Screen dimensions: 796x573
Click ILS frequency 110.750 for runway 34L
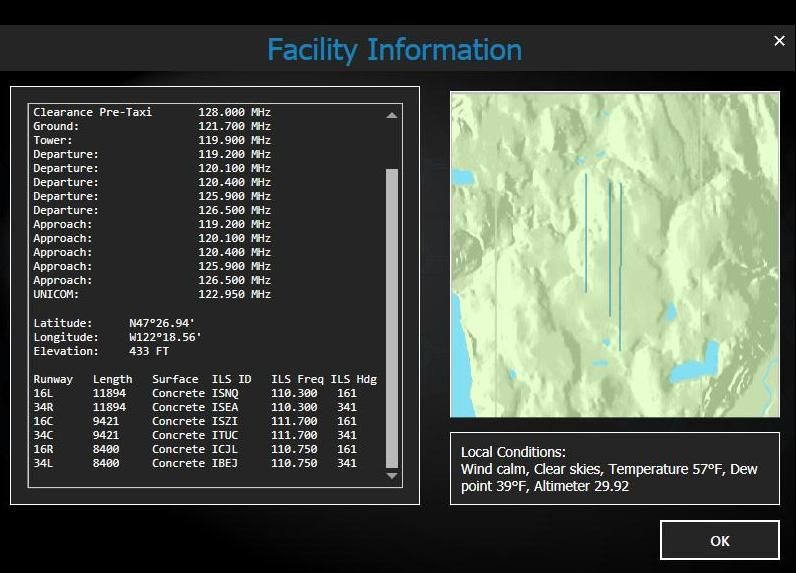point(294,463)
